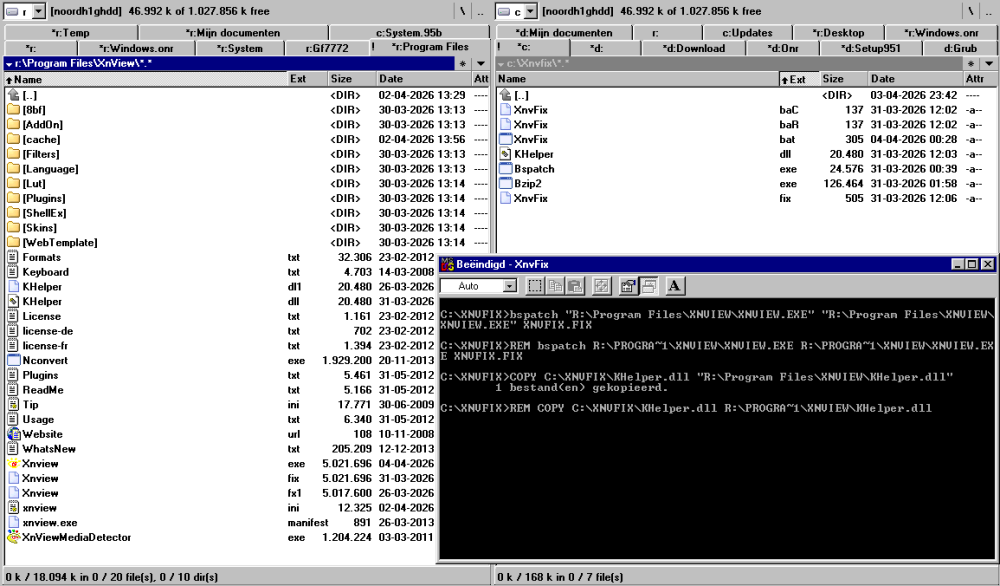
Task: Go up with right panel '..' button
Action: [x=989, y=11]
